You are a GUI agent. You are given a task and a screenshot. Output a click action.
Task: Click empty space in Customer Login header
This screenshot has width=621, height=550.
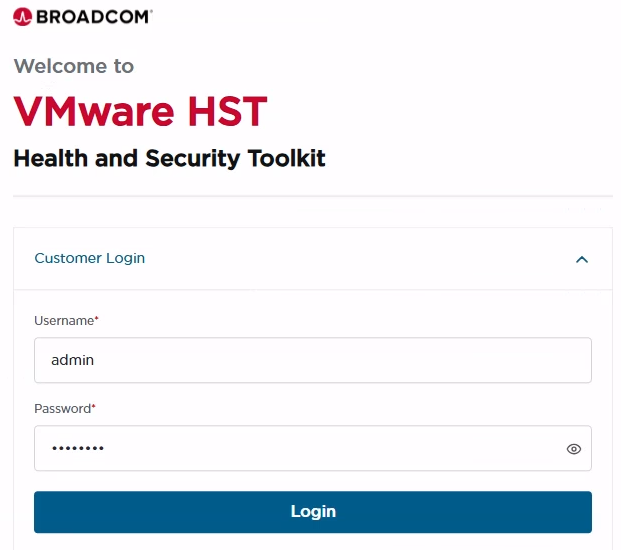coord(350,258)
